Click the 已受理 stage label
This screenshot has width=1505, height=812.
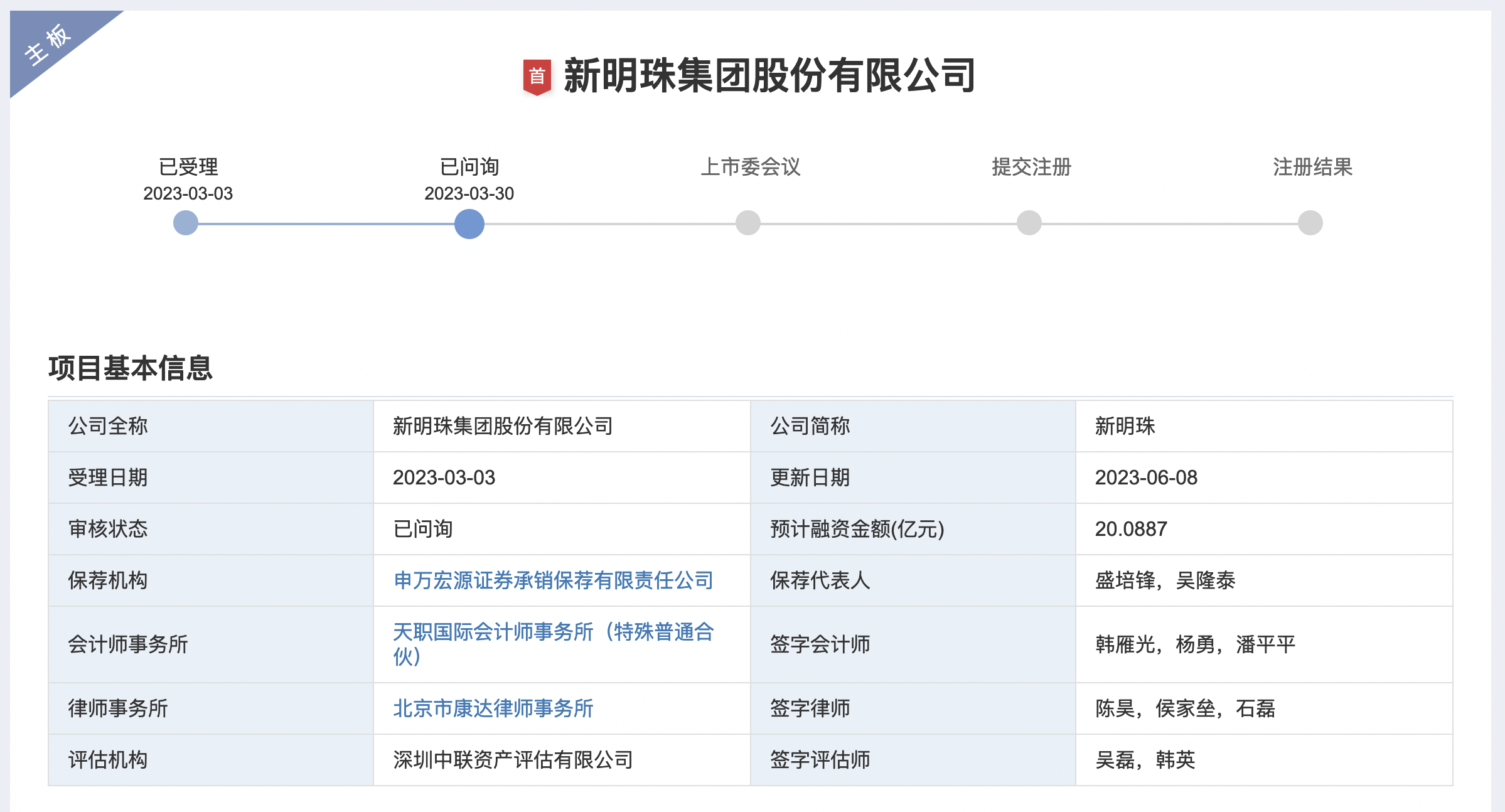(188, 167)
